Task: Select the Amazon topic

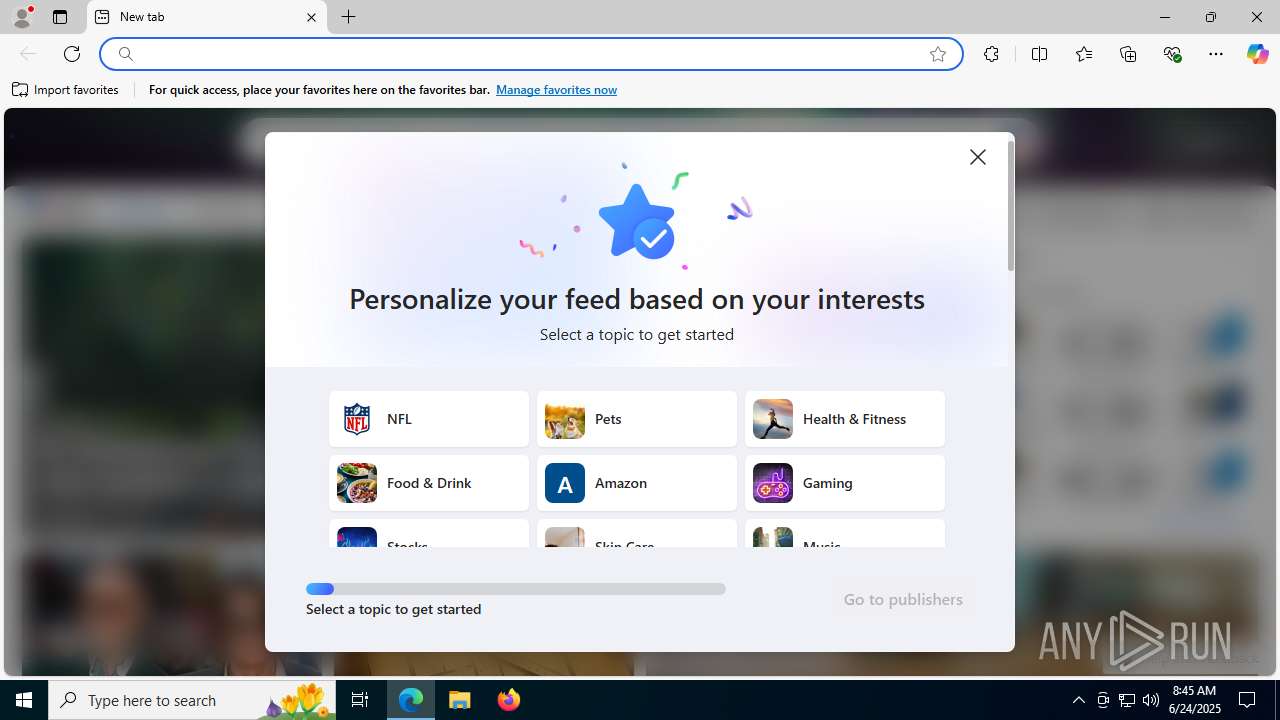Action: [x=637, y=483]
